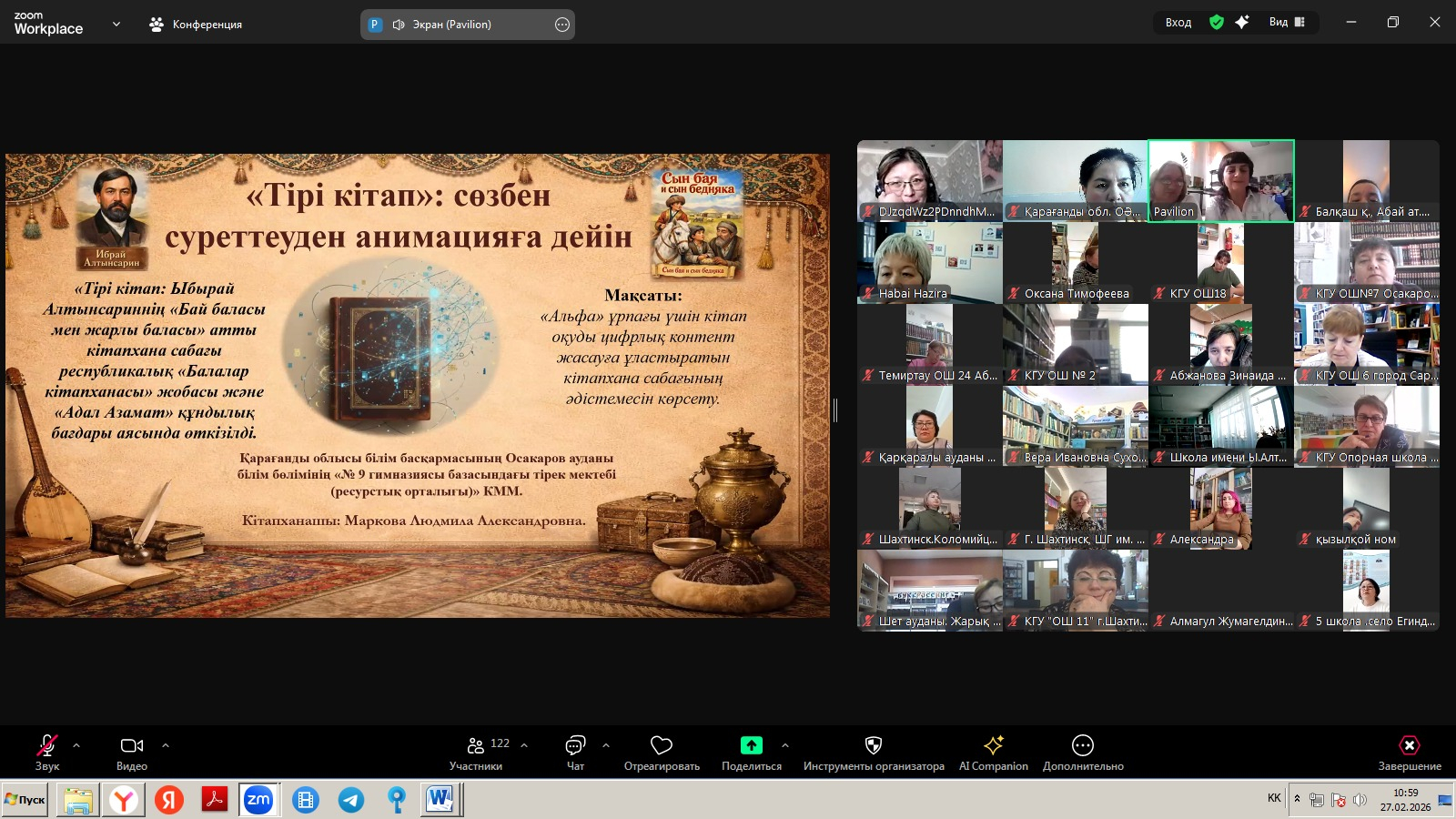Image resolution: width=1456 pixels, height=819 pixels.
Task: Click the Отреагировать heart reaction icon
Action: [x=662, y=746]
